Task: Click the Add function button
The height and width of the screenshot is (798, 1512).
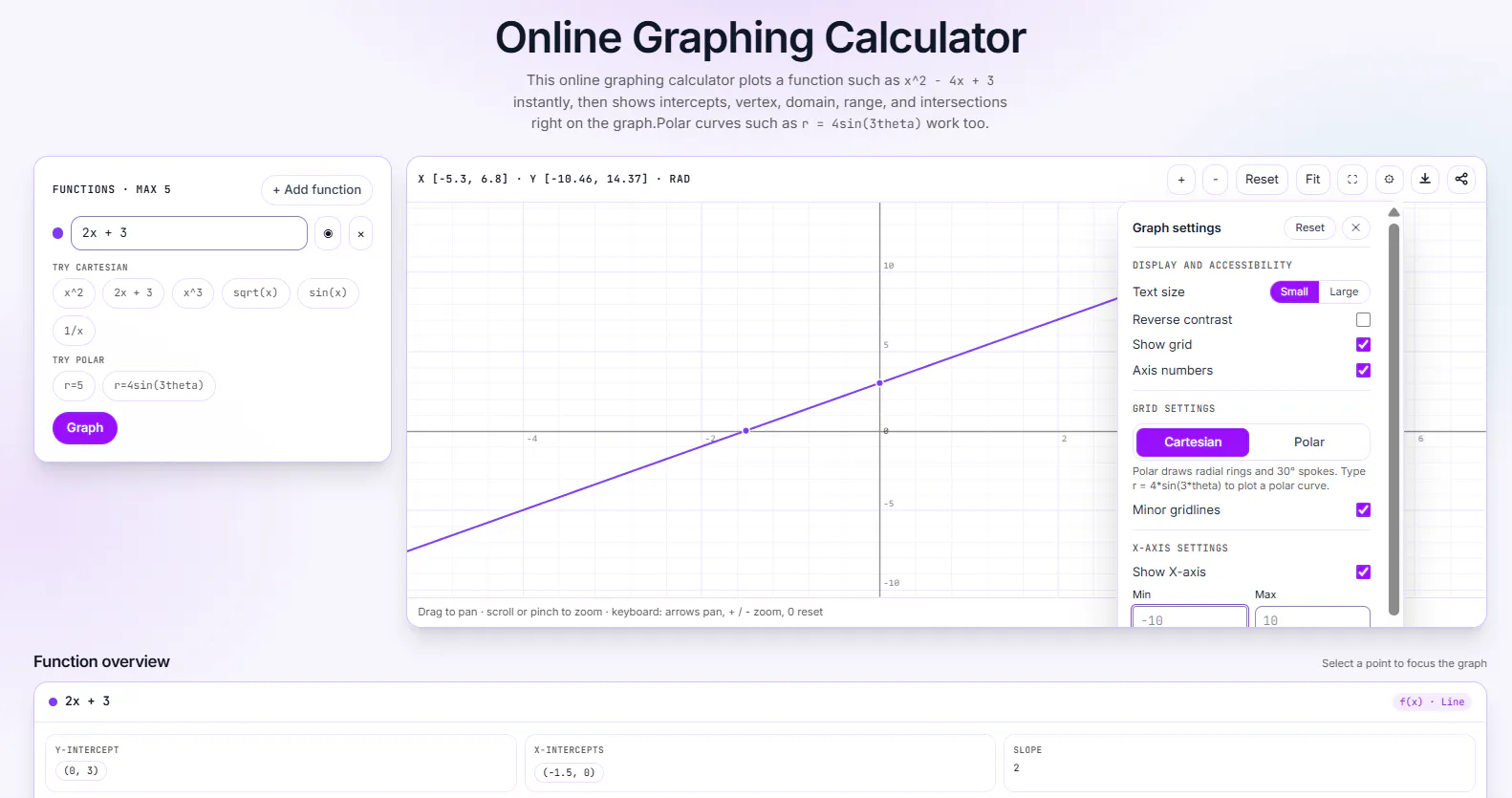Action: point(317,190)
